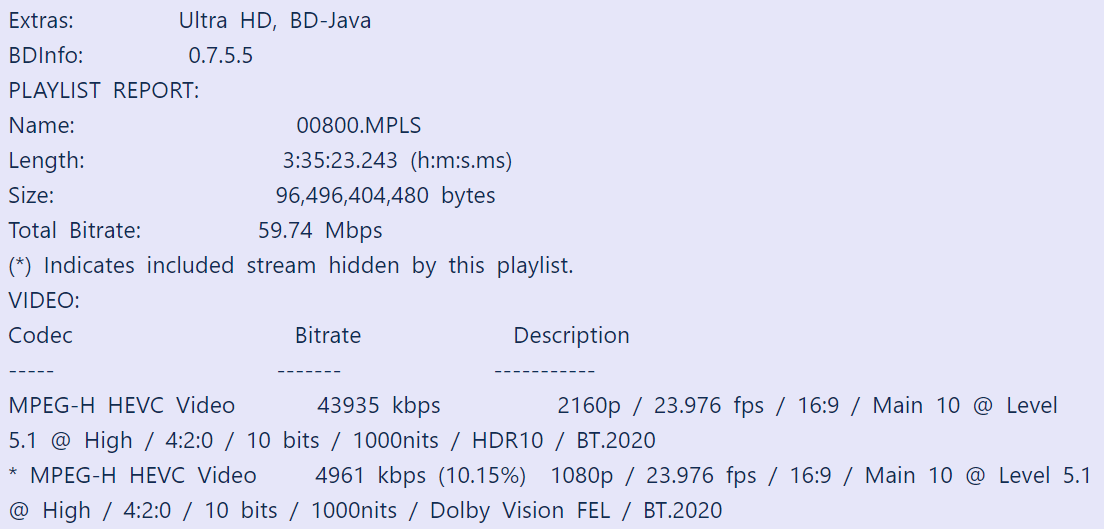Click the playlist name 00800.MPLS
Viewport: 1104px width, 529px height.
click(x=358, y=125)
